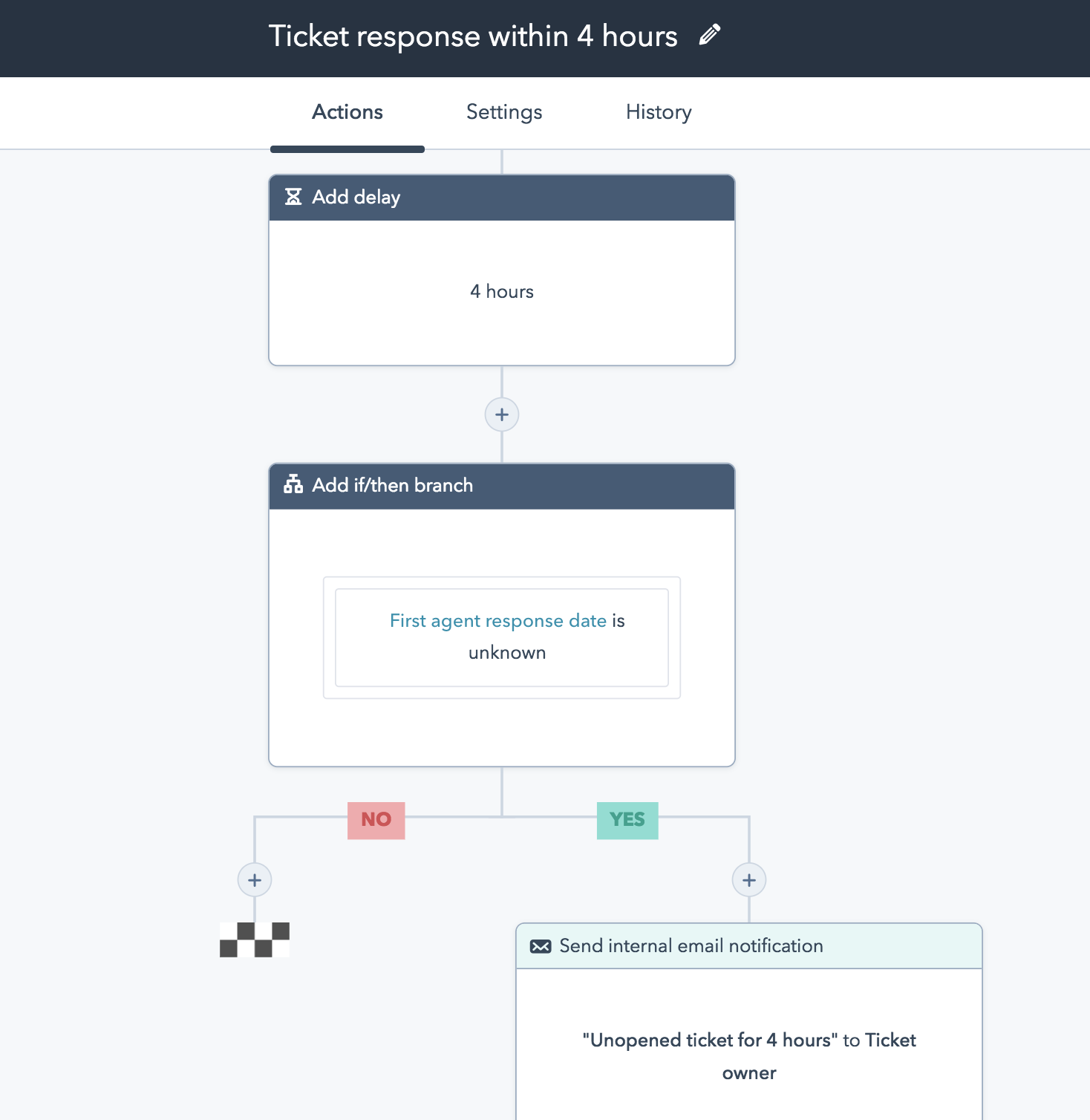Screen dimensions: 1090x1120
Task: Click the envelope icon on email notification
Action: pyautogui.click(x=541, y=946)
